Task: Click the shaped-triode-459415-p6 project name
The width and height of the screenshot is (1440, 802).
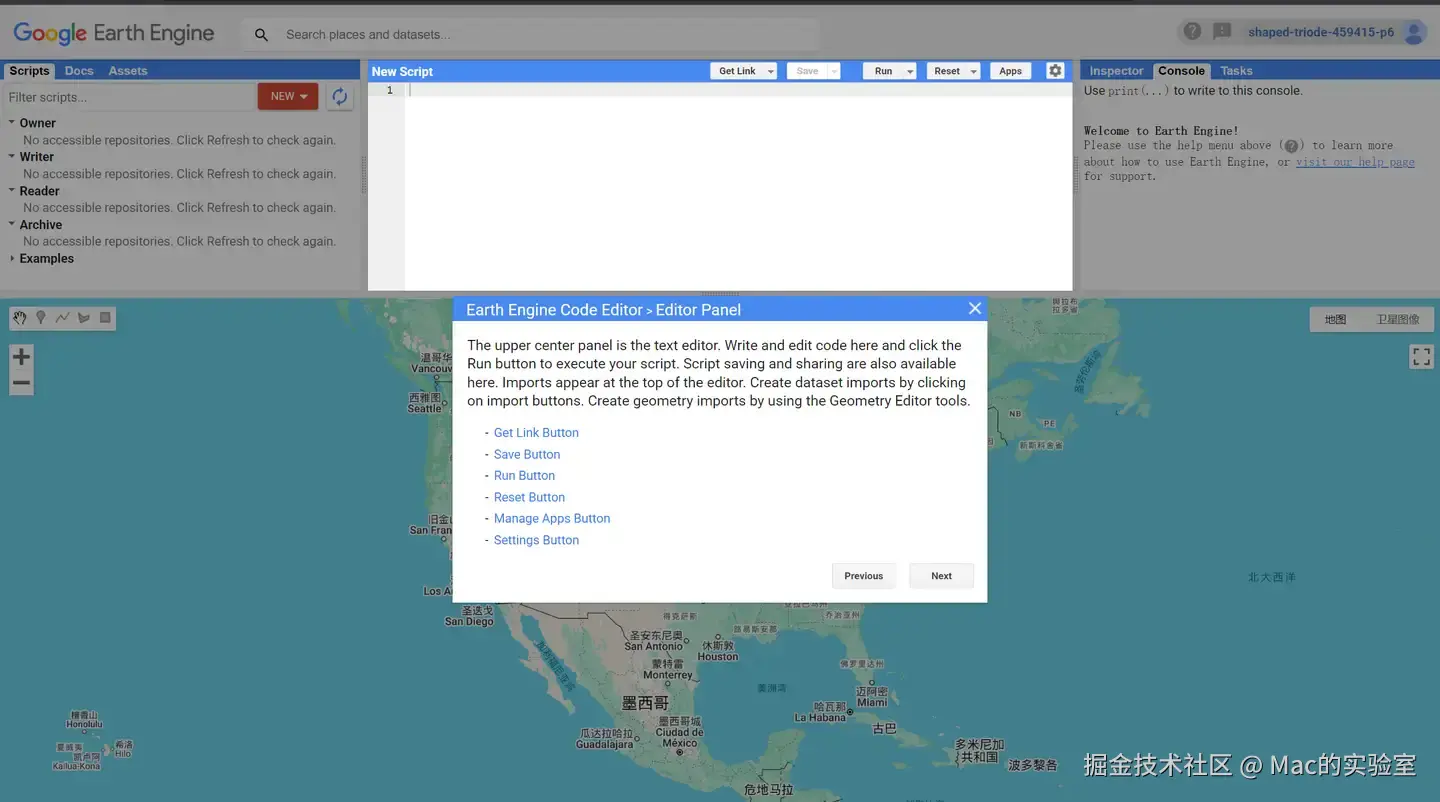Action: (x=1321, y=32)
